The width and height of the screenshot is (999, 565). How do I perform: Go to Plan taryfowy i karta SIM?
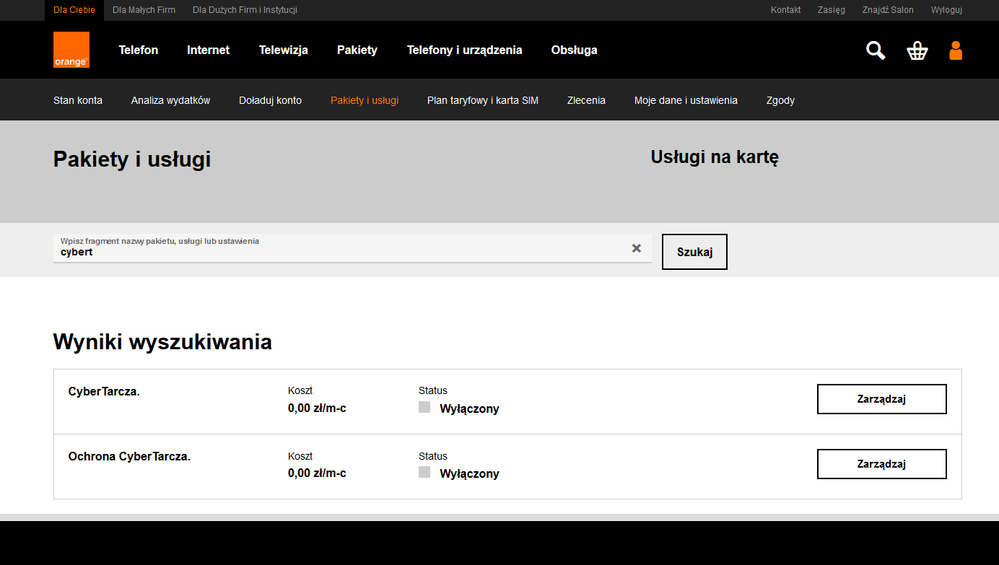482,100
